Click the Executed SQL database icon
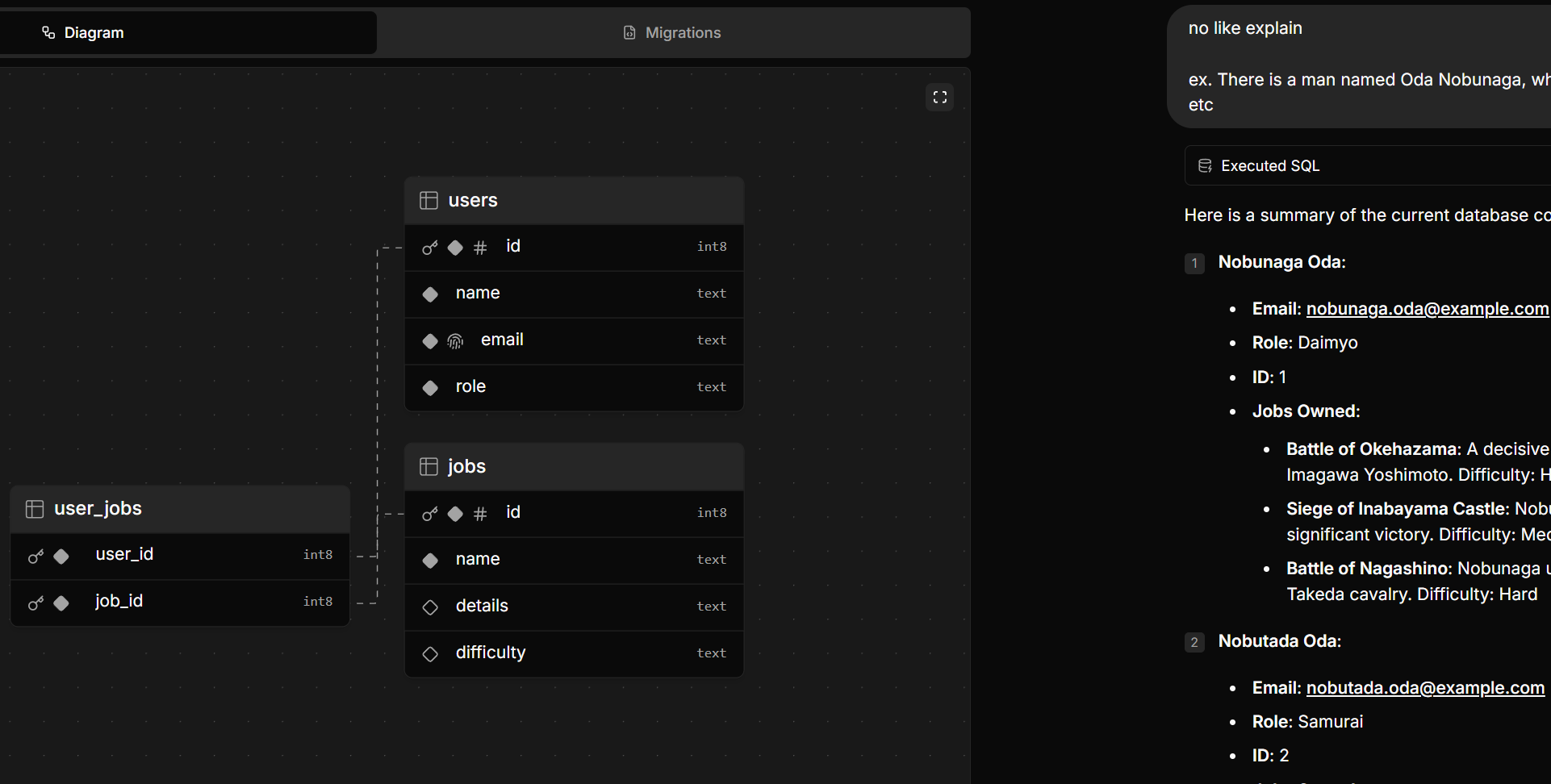This screenshot has height=784, width=1551. tap(1205, 166)
